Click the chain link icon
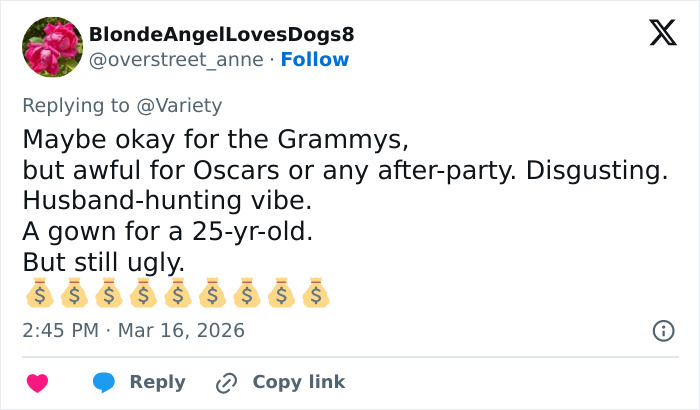Viewport: 700px width, 410px height. click(x=226, y=382)
